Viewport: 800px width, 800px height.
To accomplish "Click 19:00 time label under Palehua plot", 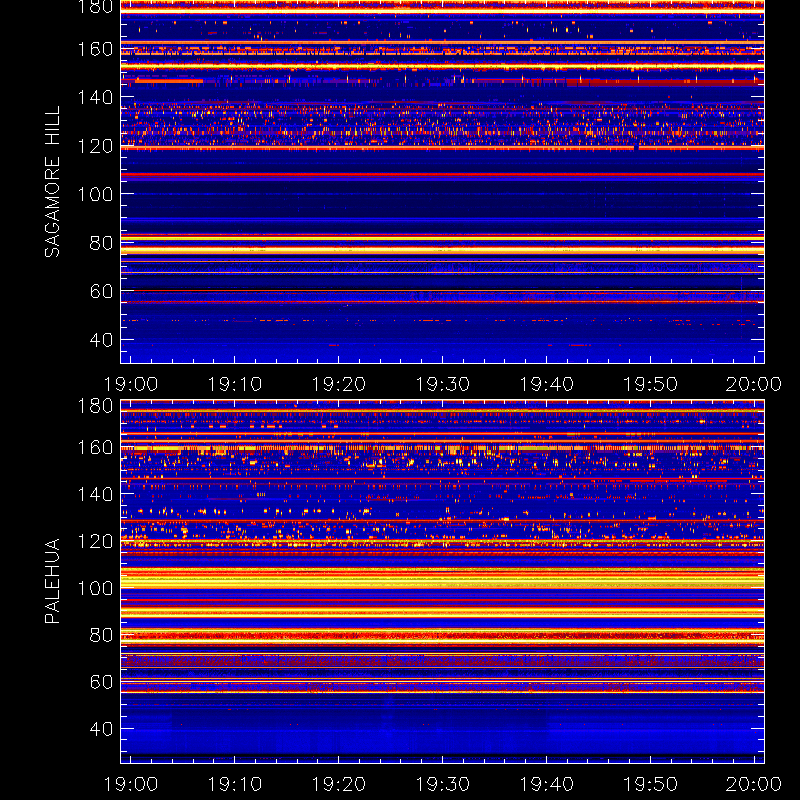I will (x=131, y=784).
